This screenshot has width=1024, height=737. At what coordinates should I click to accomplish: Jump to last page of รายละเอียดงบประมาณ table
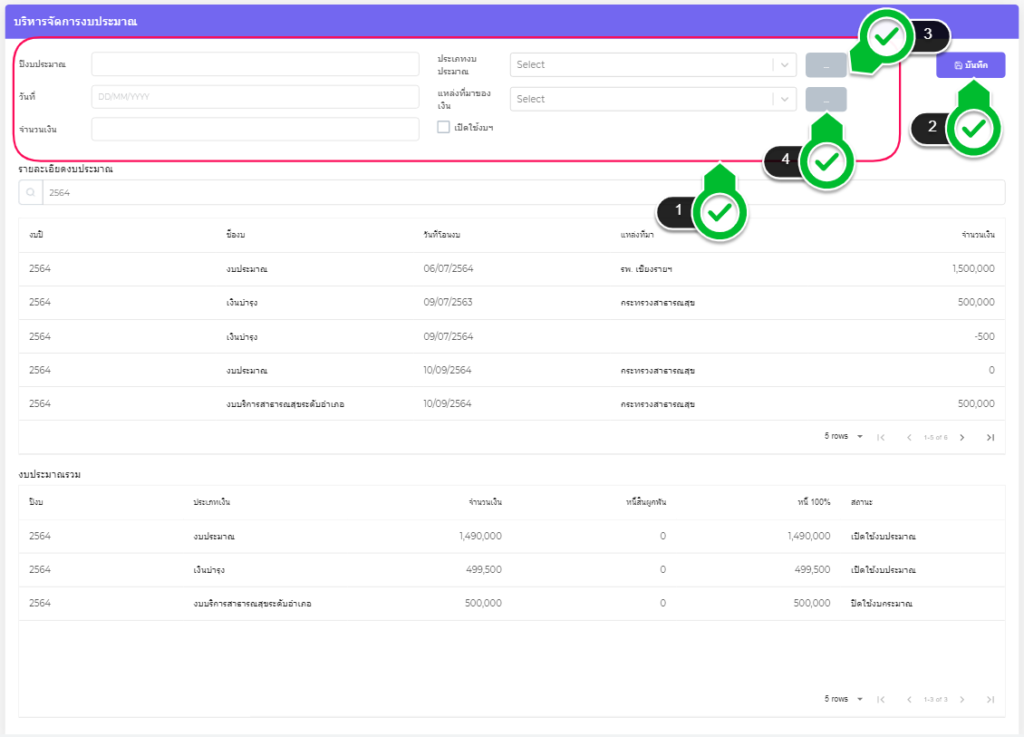coord(990,437)
